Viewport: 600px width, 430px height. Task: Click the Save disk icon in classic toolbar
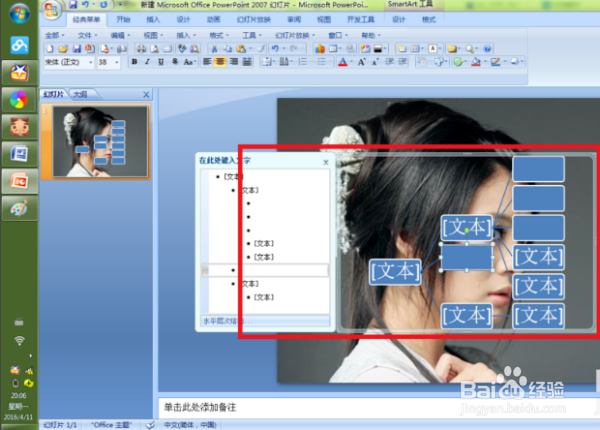[x=77, y=49]
